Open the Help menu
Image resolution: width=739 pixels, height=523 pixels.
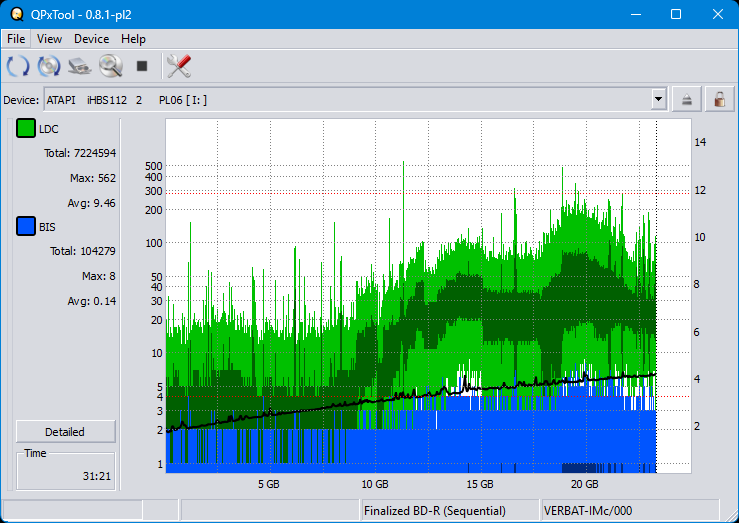133,39
